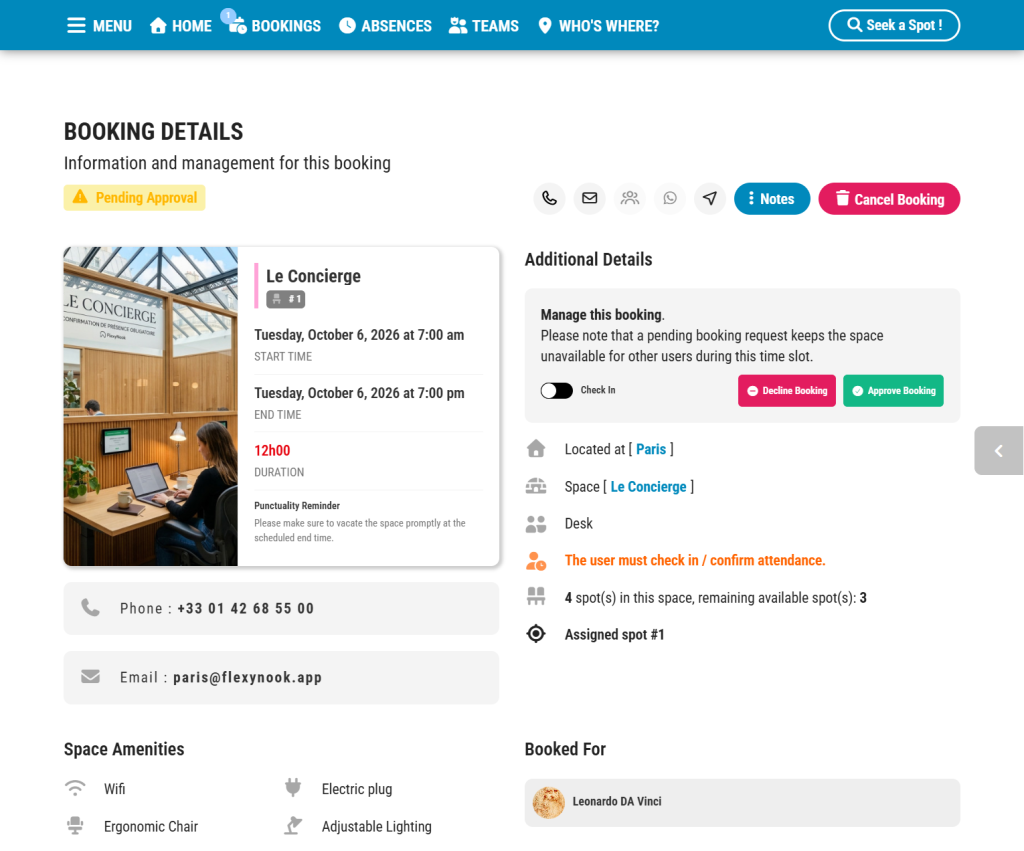1024x851 pixels.
Task: Click the house icon beside Located at
Action: coord(536,449)
